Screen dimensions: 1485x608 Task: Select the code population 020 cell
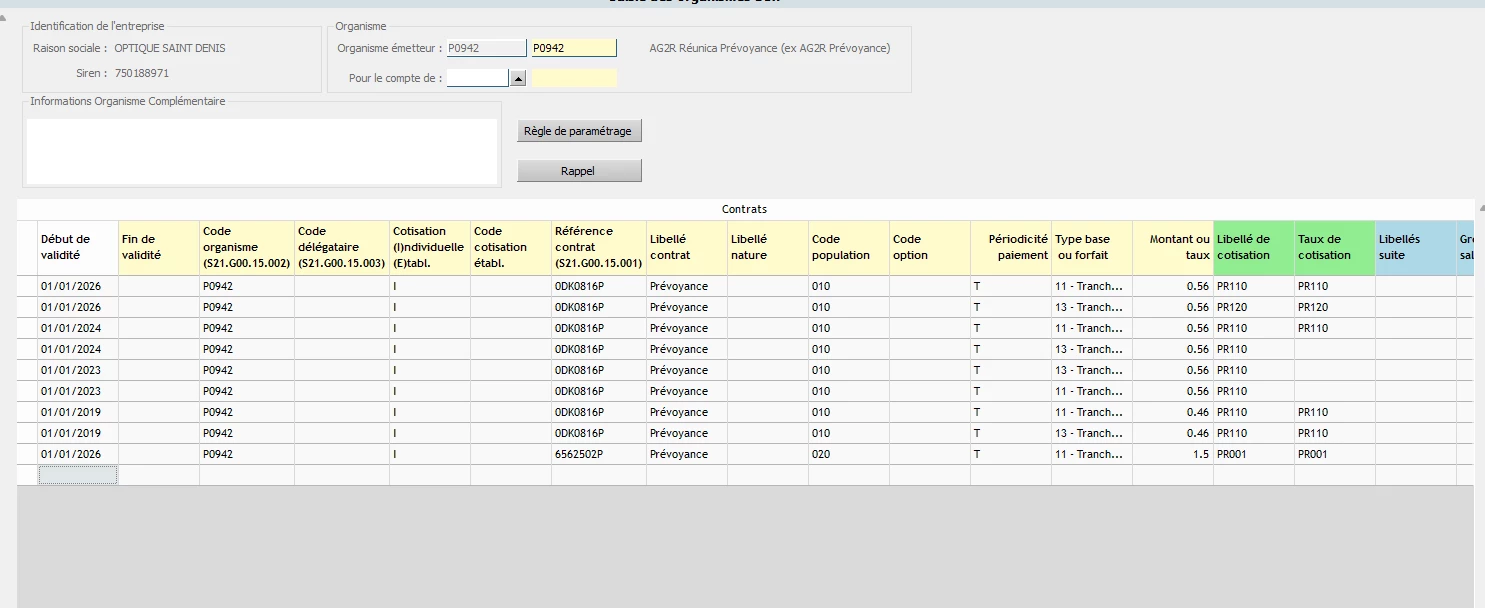849,454
